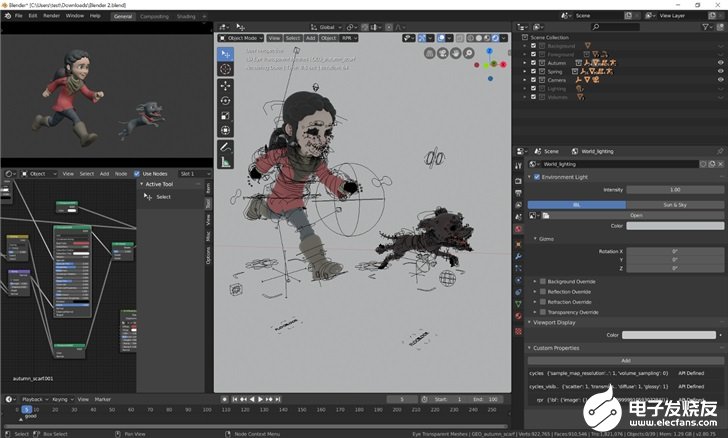Click the Environment Light Color swatch
The image size is (728, 438).
pos(675,226)
